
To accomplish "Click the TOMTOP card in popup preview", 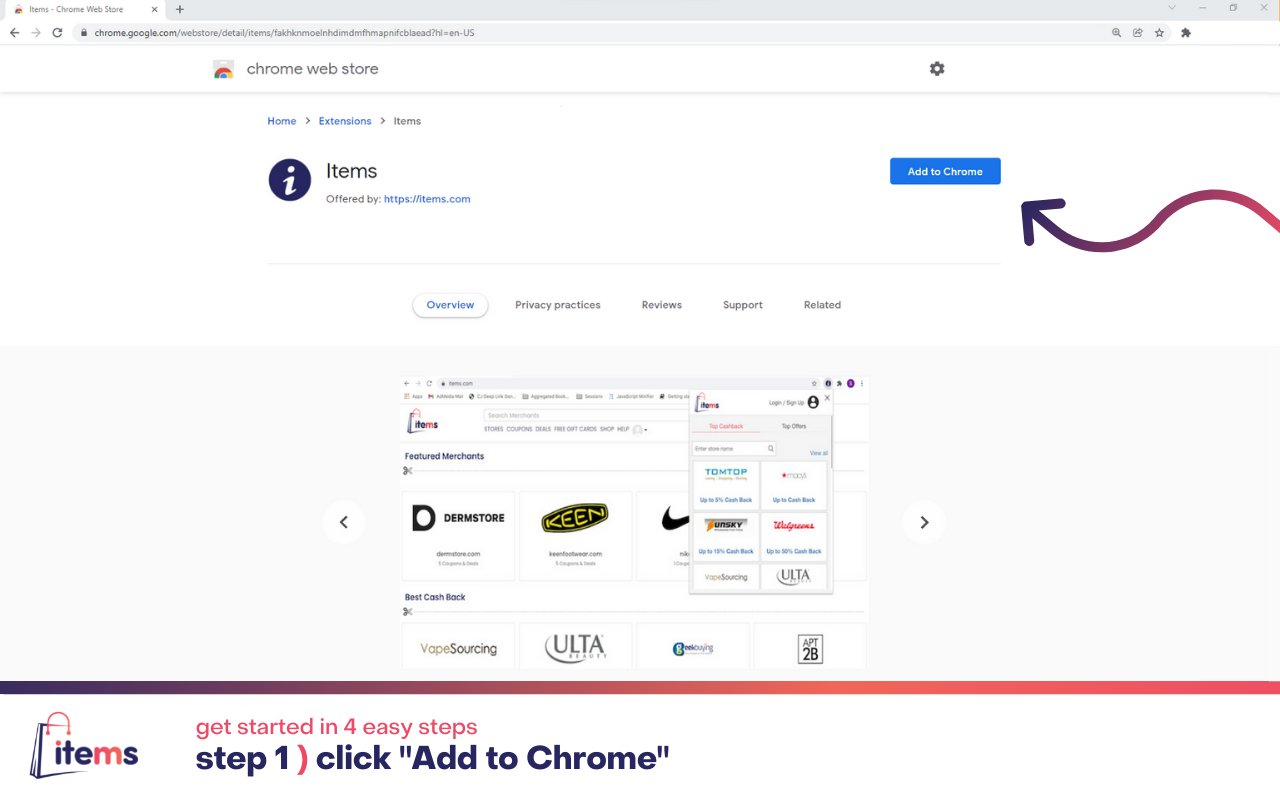I will (725, 485).
